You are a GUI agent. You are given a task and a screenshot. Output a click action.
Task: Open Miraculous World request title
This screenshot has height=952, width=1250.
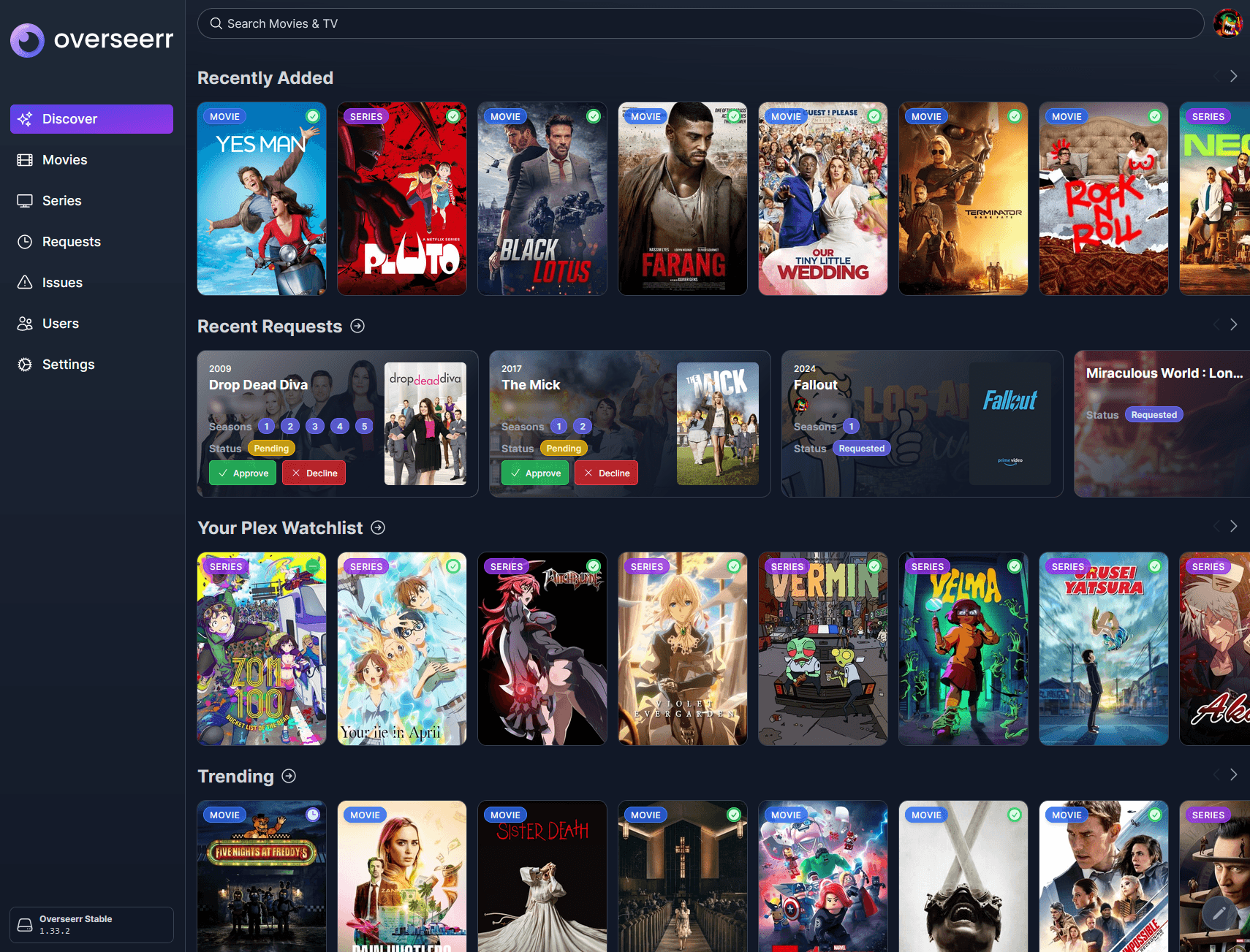point(1164,373)
